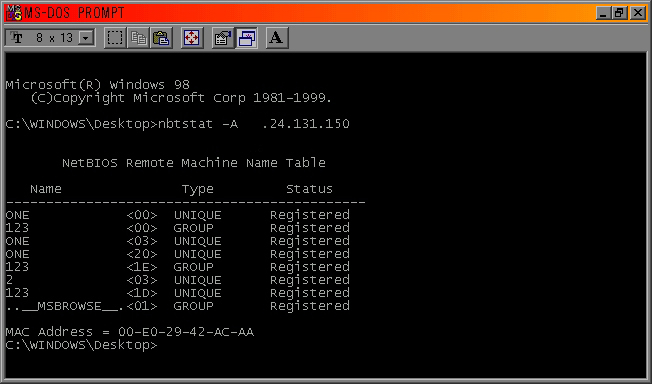Click the Copyright Microsoft Corp 1981-1999 line

point(181,98)
